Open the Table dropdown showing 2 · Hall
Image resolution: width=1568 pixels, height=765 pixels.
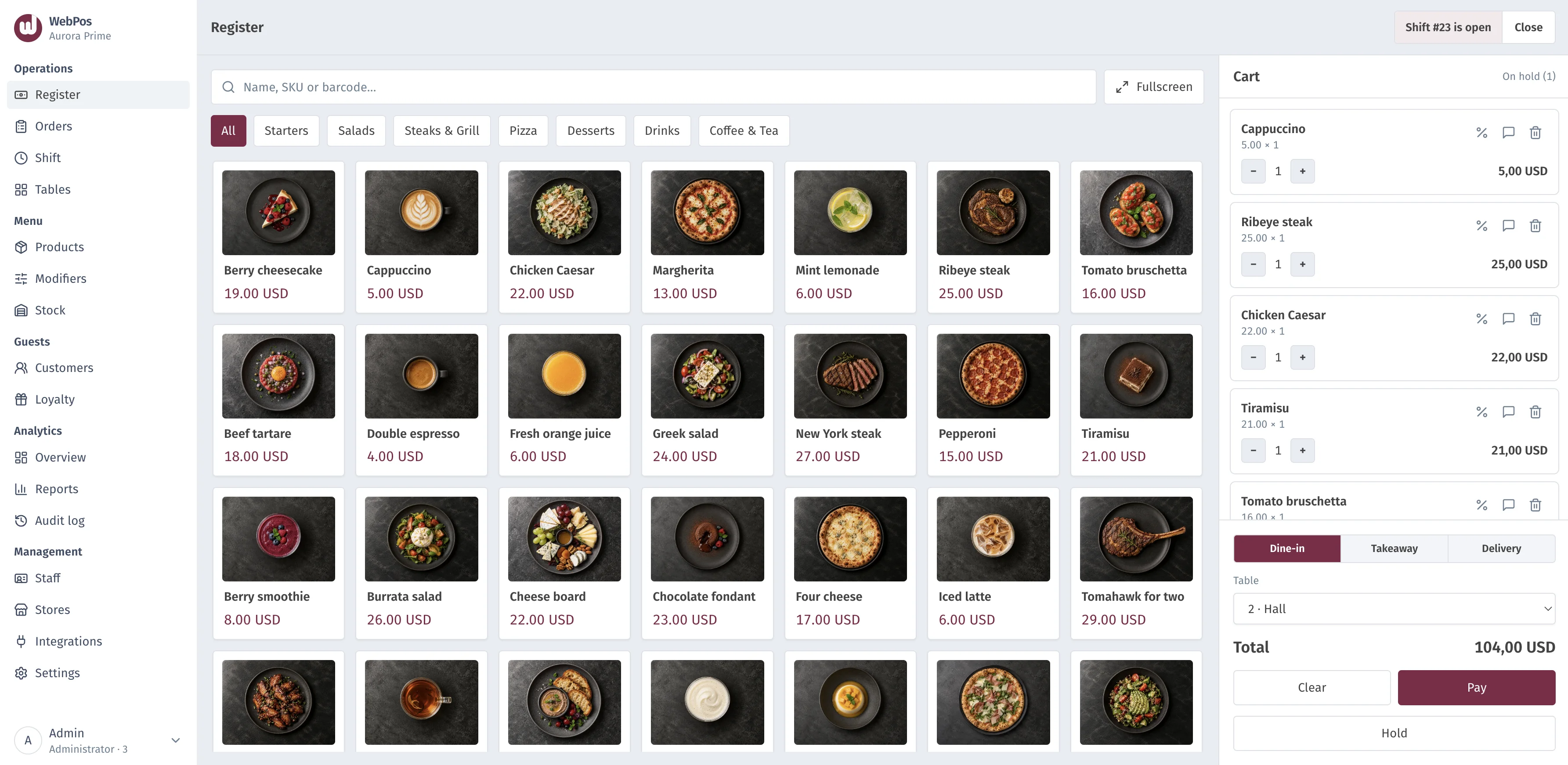(1394, 609)
